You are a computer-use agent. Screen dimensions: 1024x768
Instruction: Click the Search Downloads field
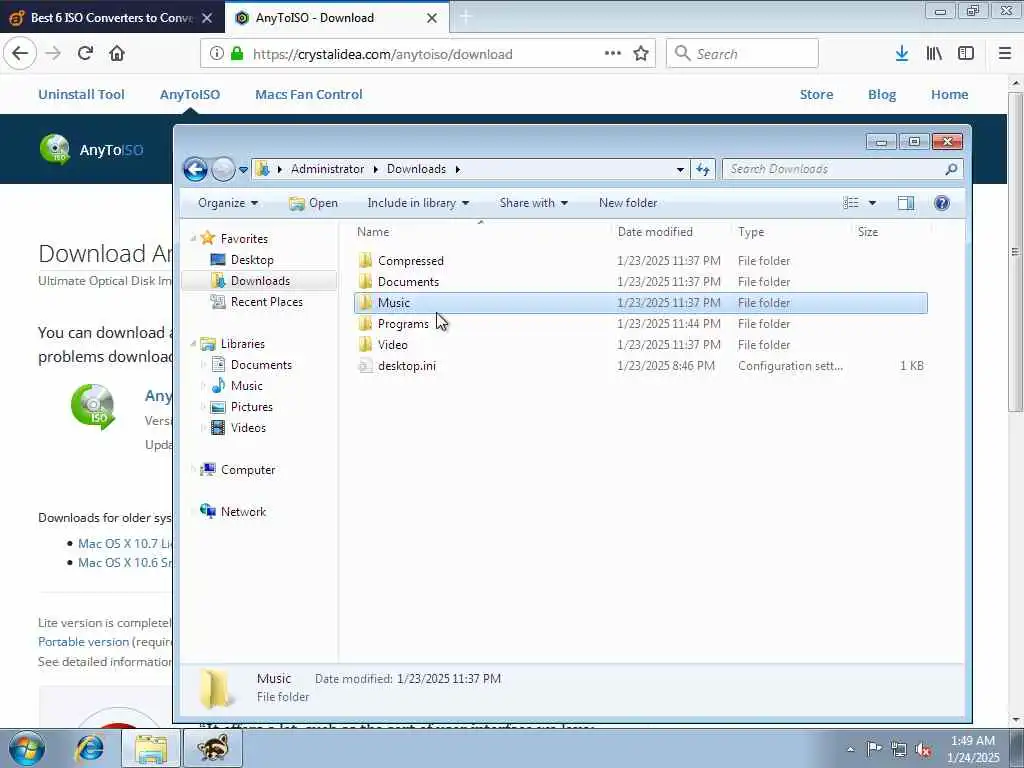pos(842,169)
